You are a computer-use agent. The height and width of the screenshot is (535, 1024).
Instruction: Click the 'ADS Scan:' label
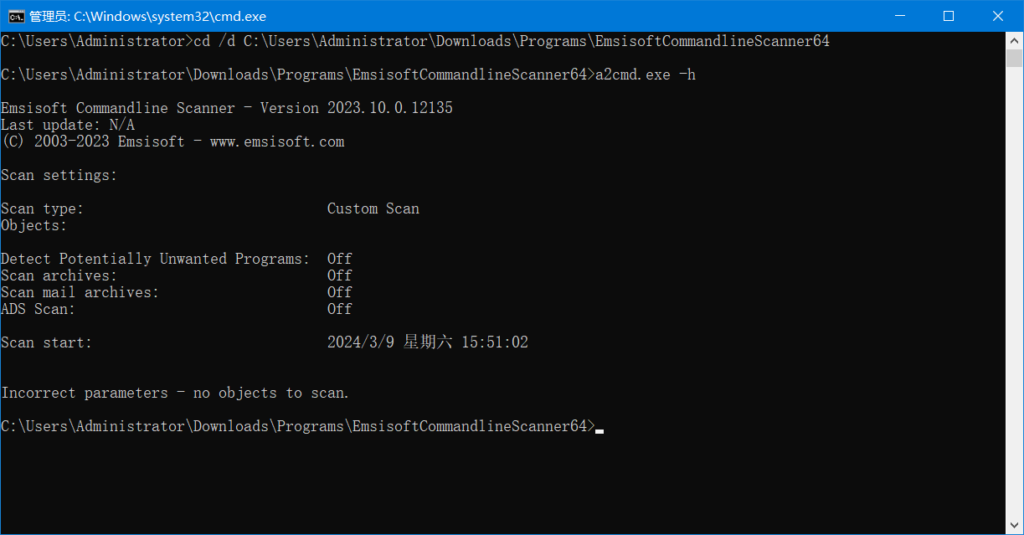(38, 309)
